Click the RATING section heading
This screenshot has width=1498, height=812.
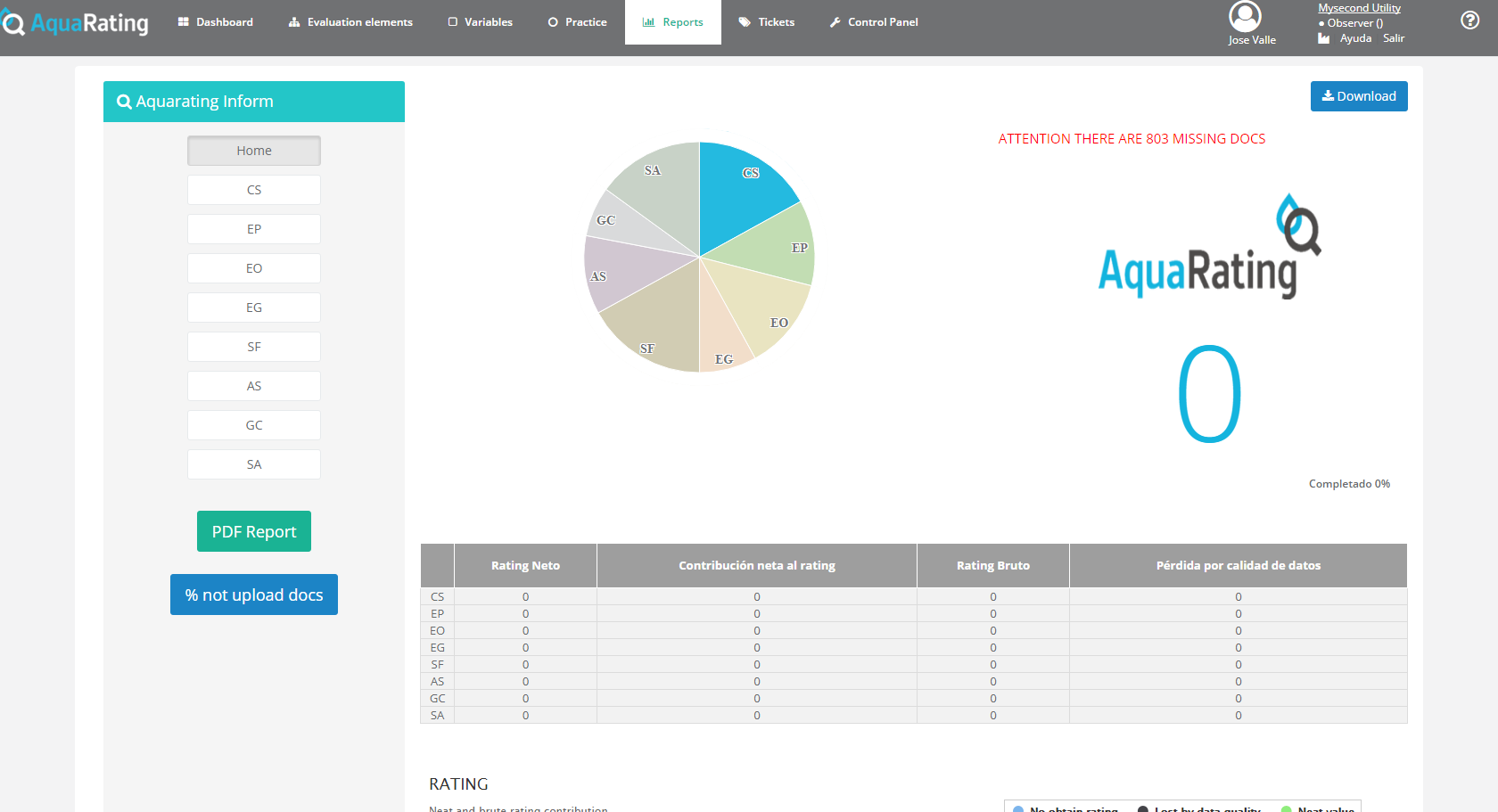(458, 784)
